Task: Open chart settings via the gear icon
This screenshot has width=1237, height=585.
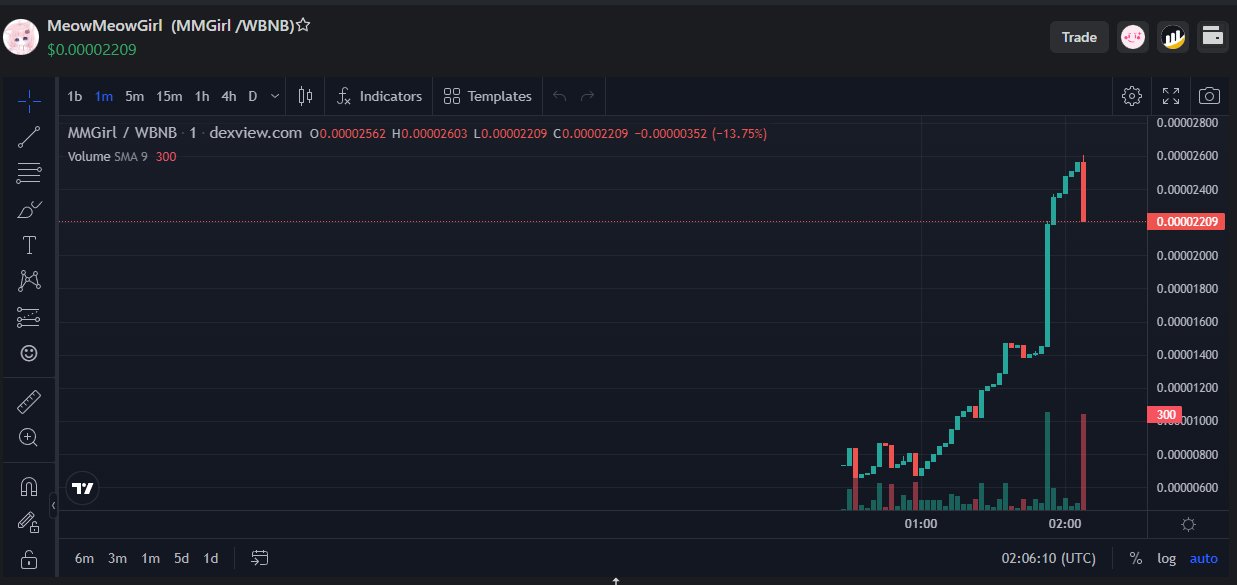Action: pos(1131,95)
